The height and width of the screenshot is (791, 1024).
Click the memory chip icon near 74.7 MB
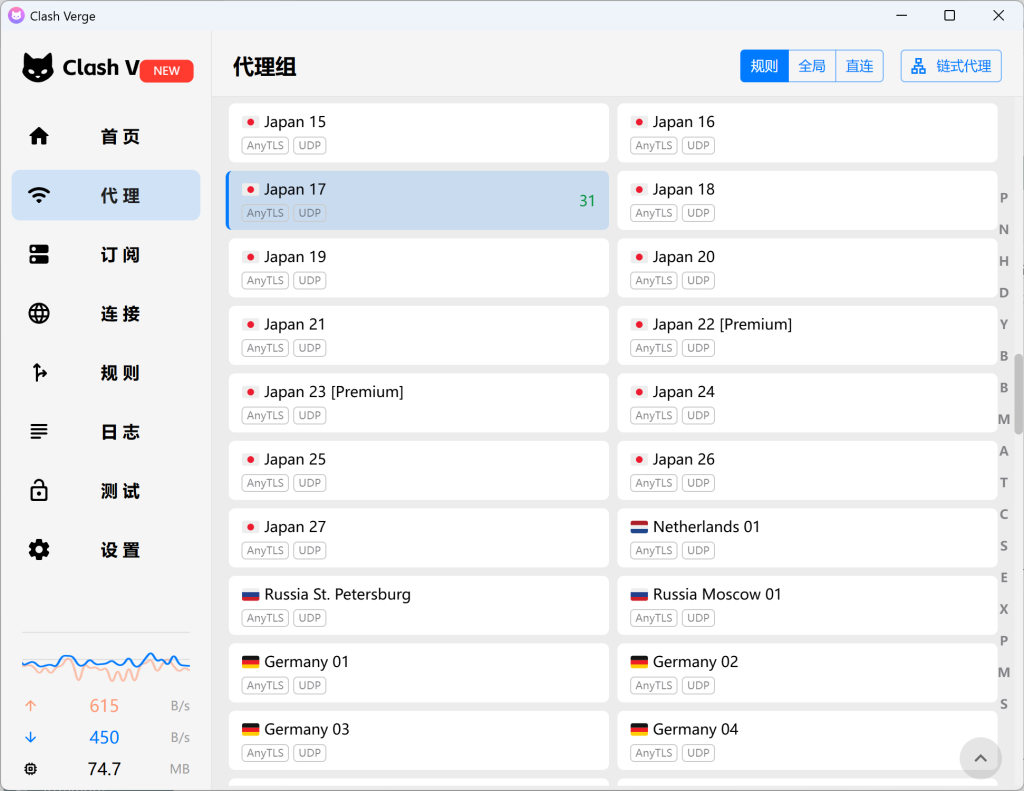(x=31, y=769)
